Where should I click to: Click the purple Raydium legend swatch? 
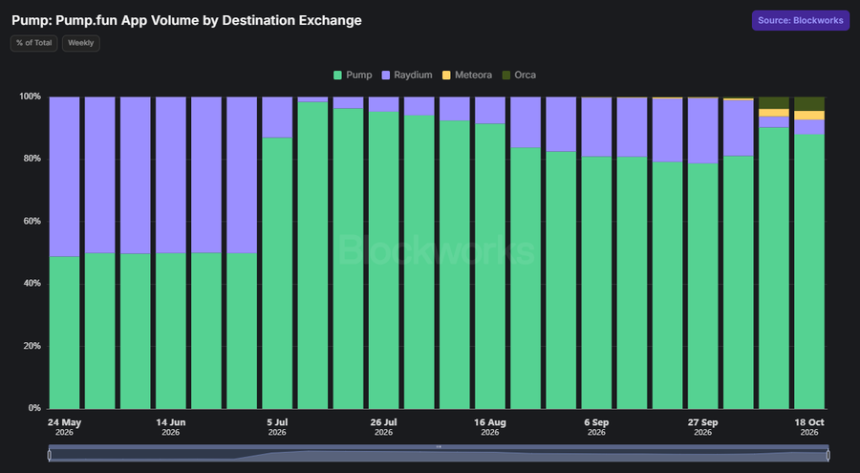(386, 75)
